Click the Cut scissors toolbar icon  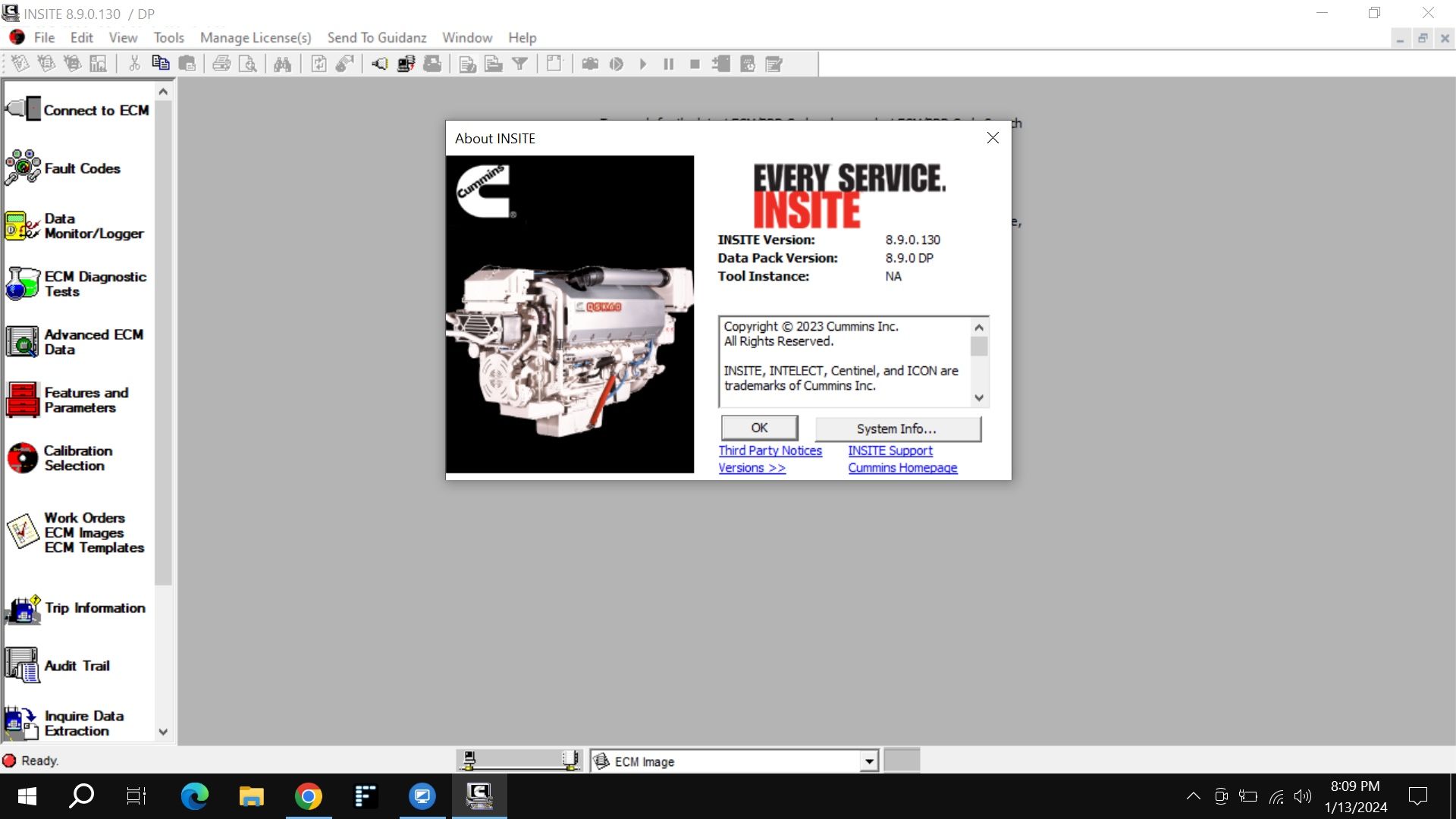point(134,64)
